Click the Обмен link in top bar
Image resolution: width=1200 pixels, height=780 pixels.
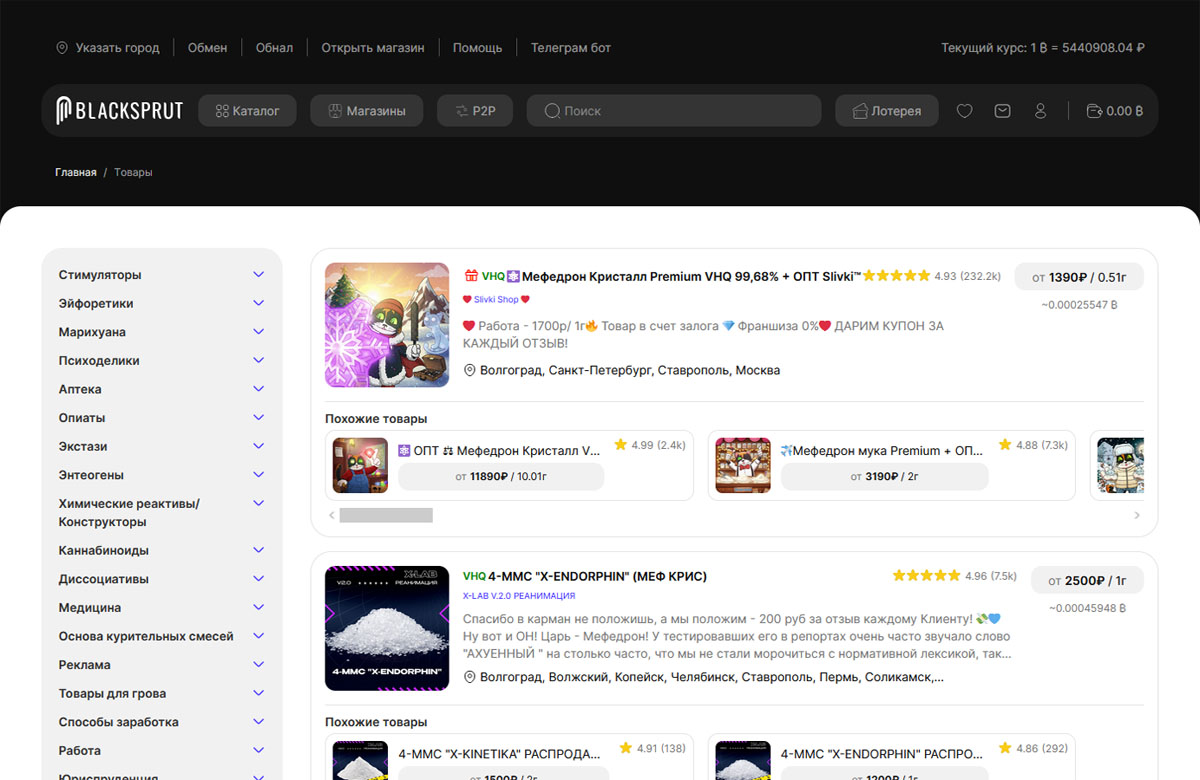(x=207, y=47)
